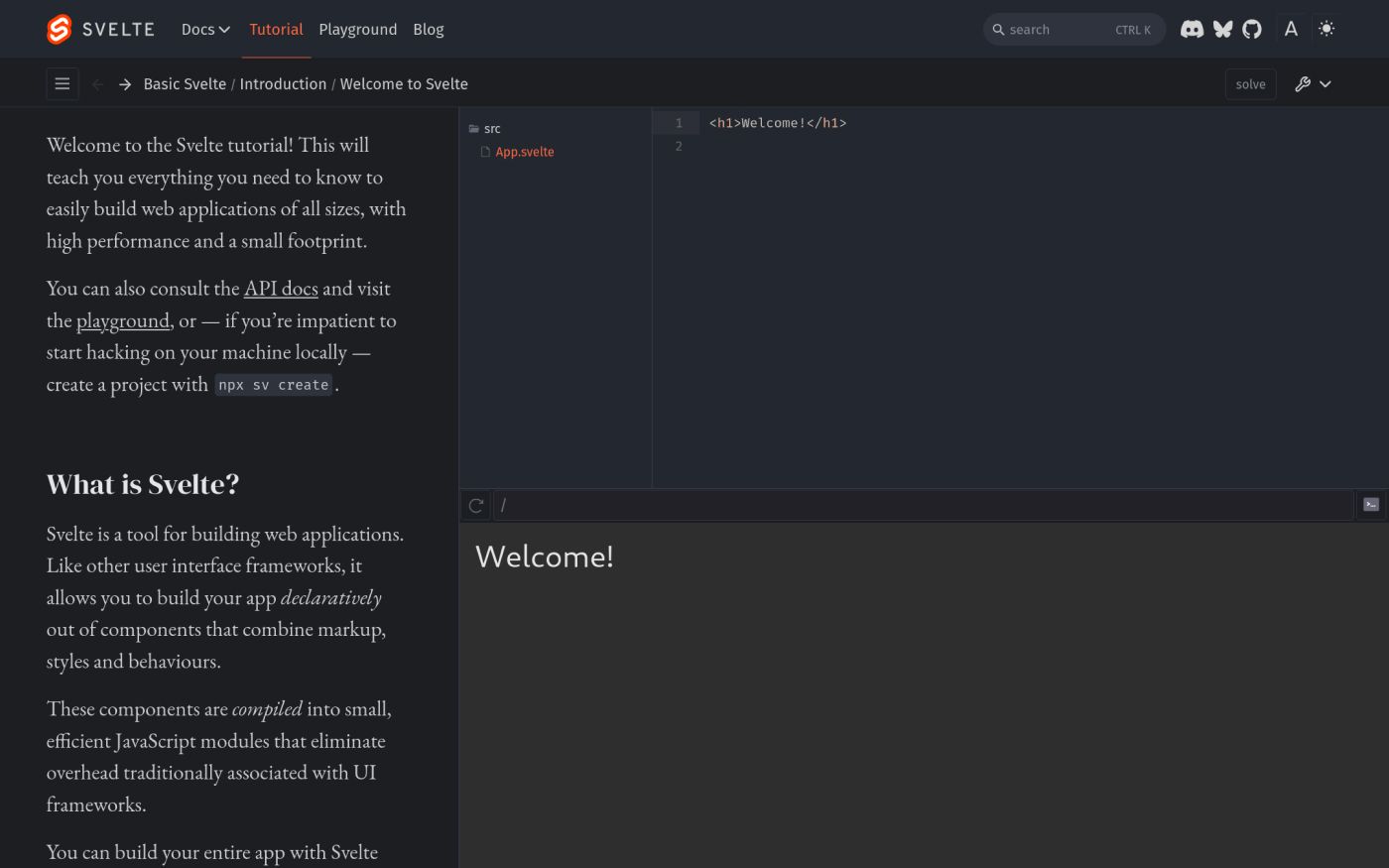Click Welcome to Svelte breadcrumb

pos(404,84)
